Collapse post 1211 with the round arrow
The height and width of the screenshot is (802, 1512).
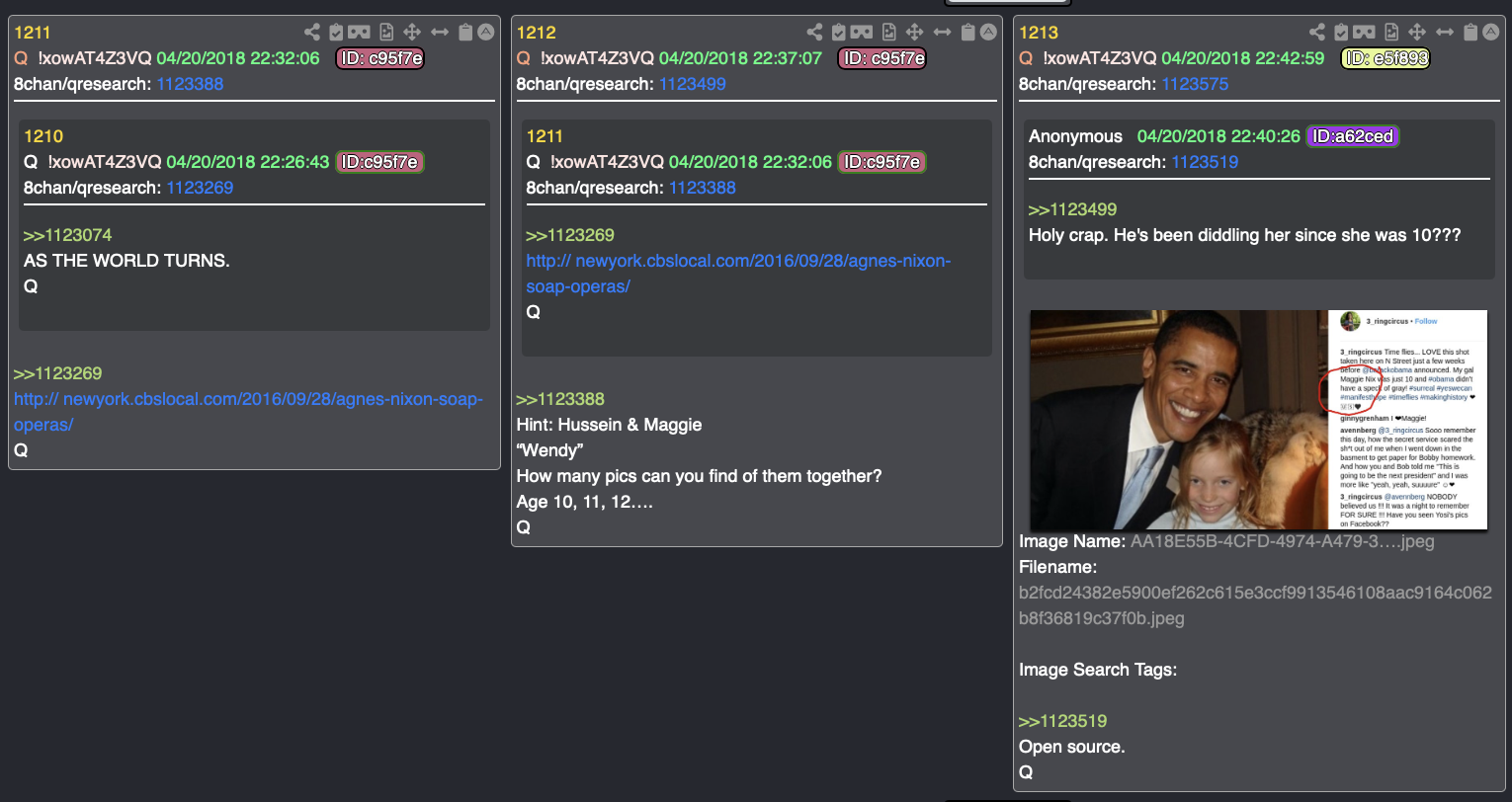point(486,32)
